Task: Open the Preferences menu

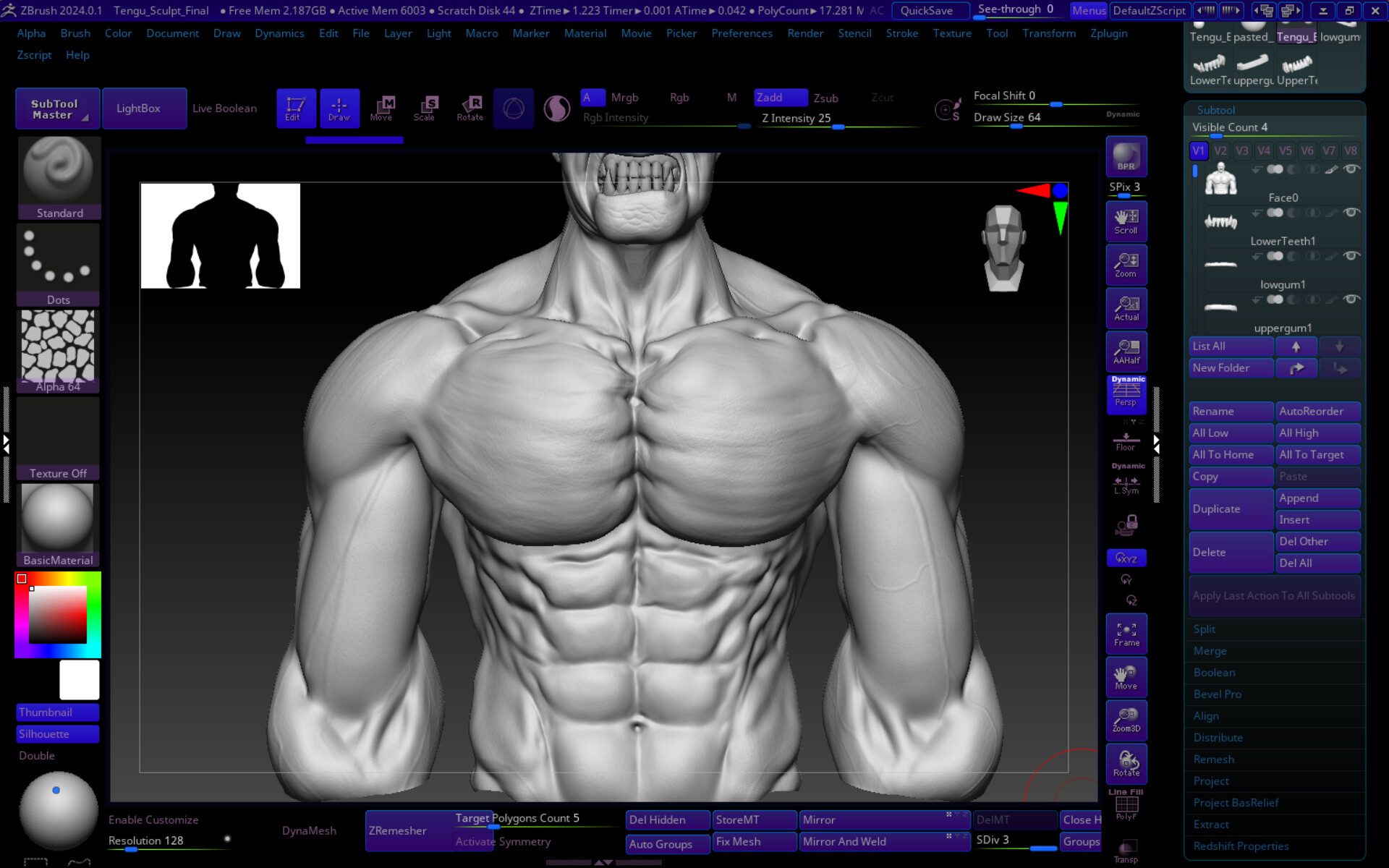Action: pyautogui.click(x=742, y=33)
